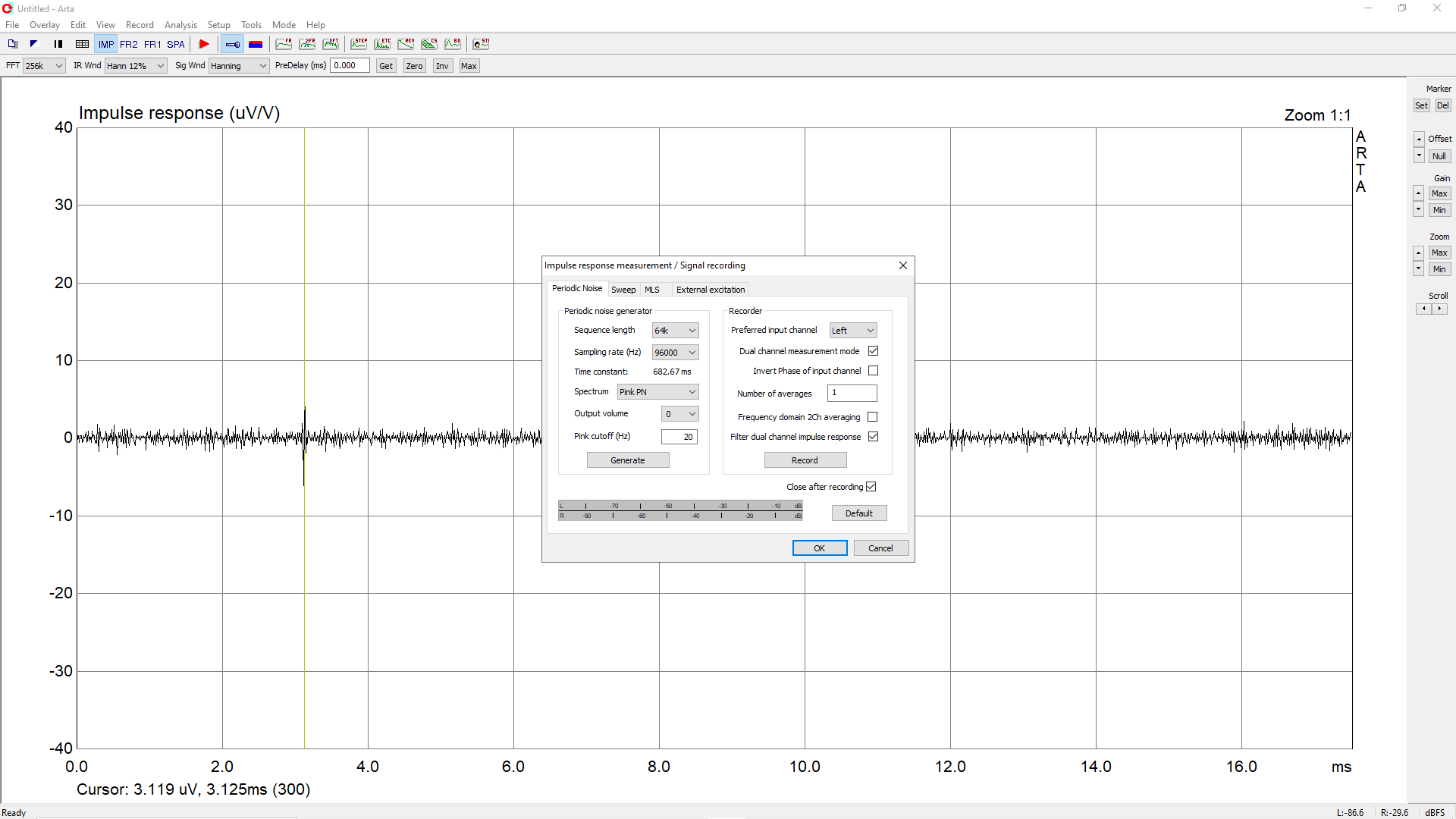Start recording with the red play icon
Viewport: 1456px width, 819px height.
pyautogui.click(x=204, y=44)
